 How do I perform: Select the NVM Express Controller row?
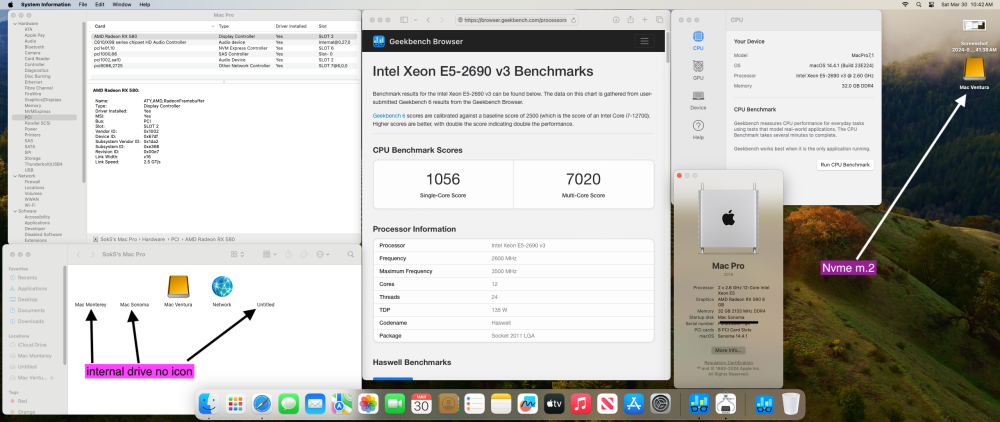click(223, 48)
